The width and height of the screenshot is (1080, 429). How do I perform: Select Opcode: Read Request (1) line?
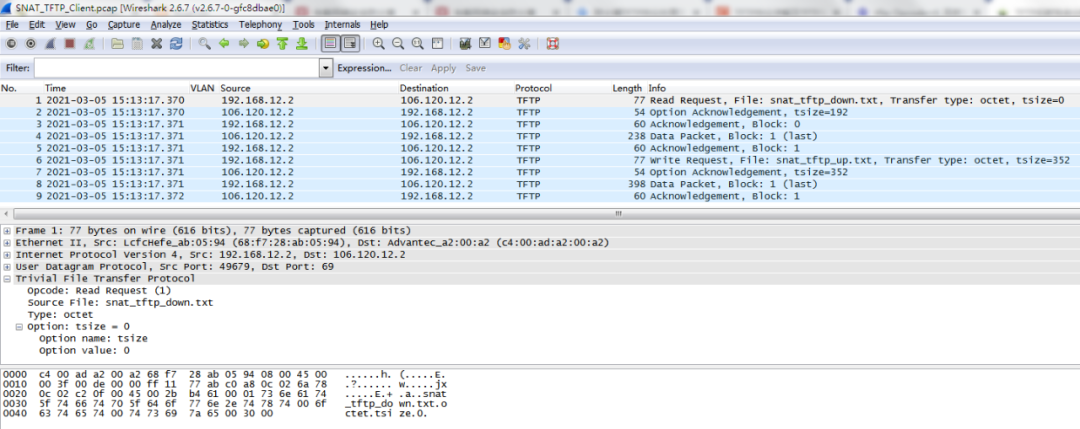[x=101, y=291]
